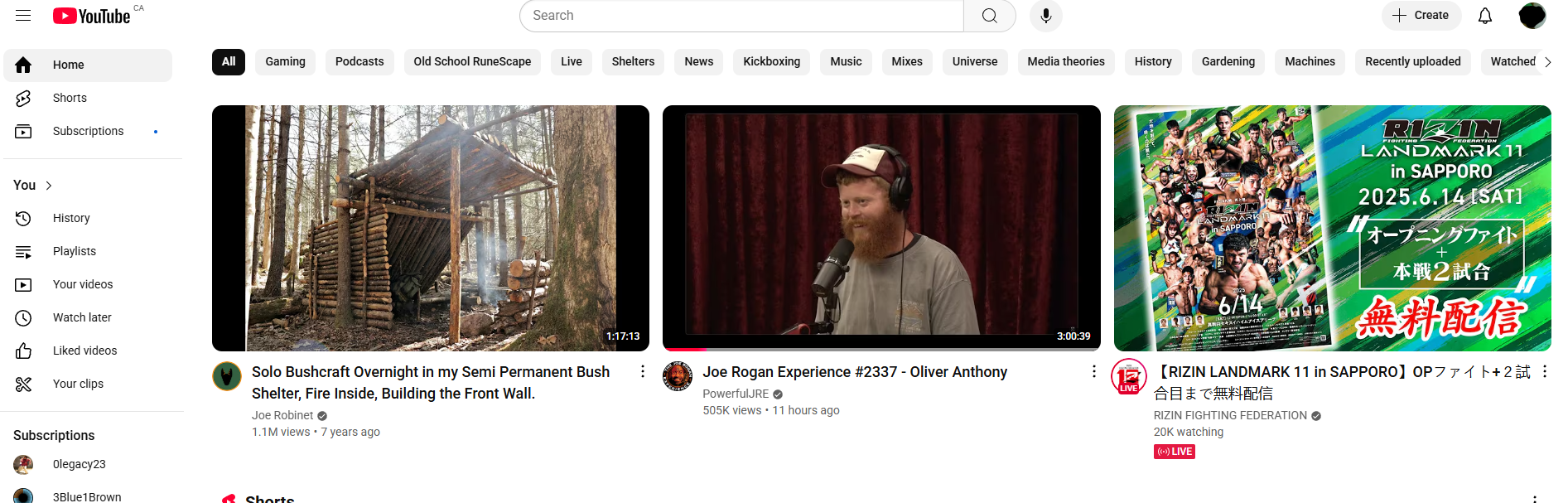This screenshot has width=1568, height=503.
Task: Open the notifications bell
Action: coord(1485,16)
